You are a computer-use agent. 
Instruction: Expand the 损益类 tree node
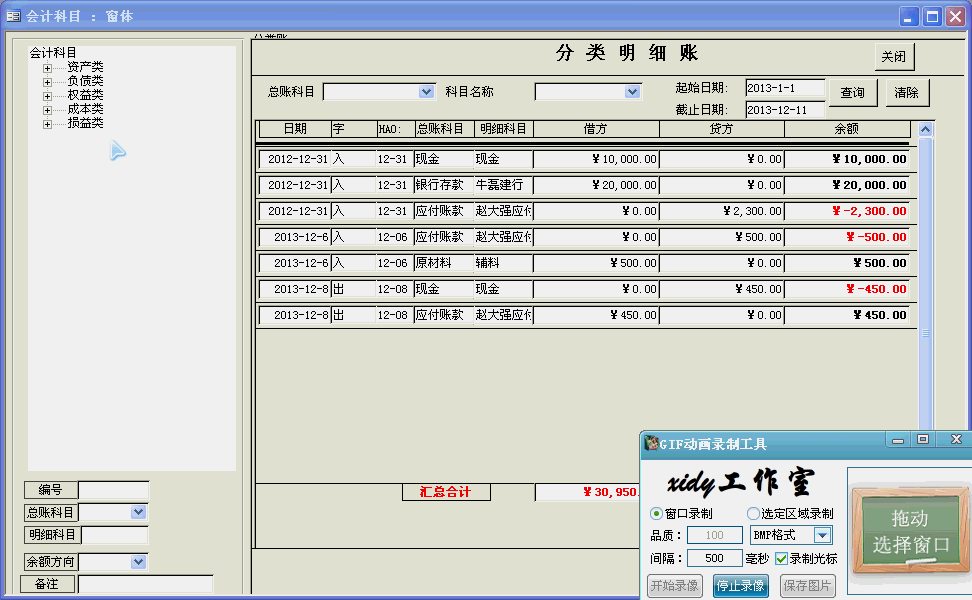click(x=47, y=124)
